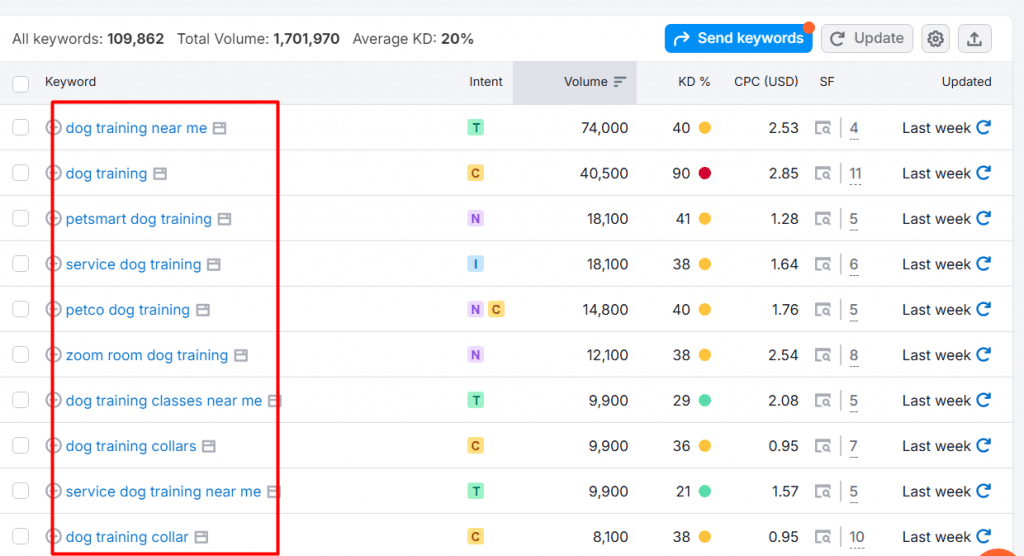Check the 'zoom room dog training' row
Viewport: 1024px width, 556px height.
tap(21, 355)
